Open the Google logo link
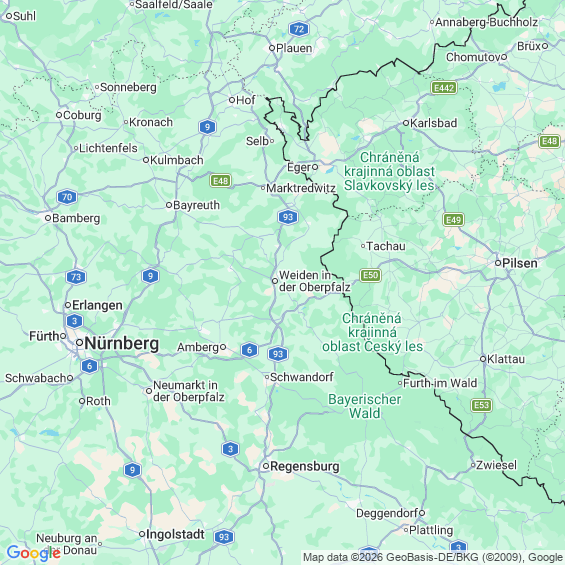The image size is (565, 565). 34,553
